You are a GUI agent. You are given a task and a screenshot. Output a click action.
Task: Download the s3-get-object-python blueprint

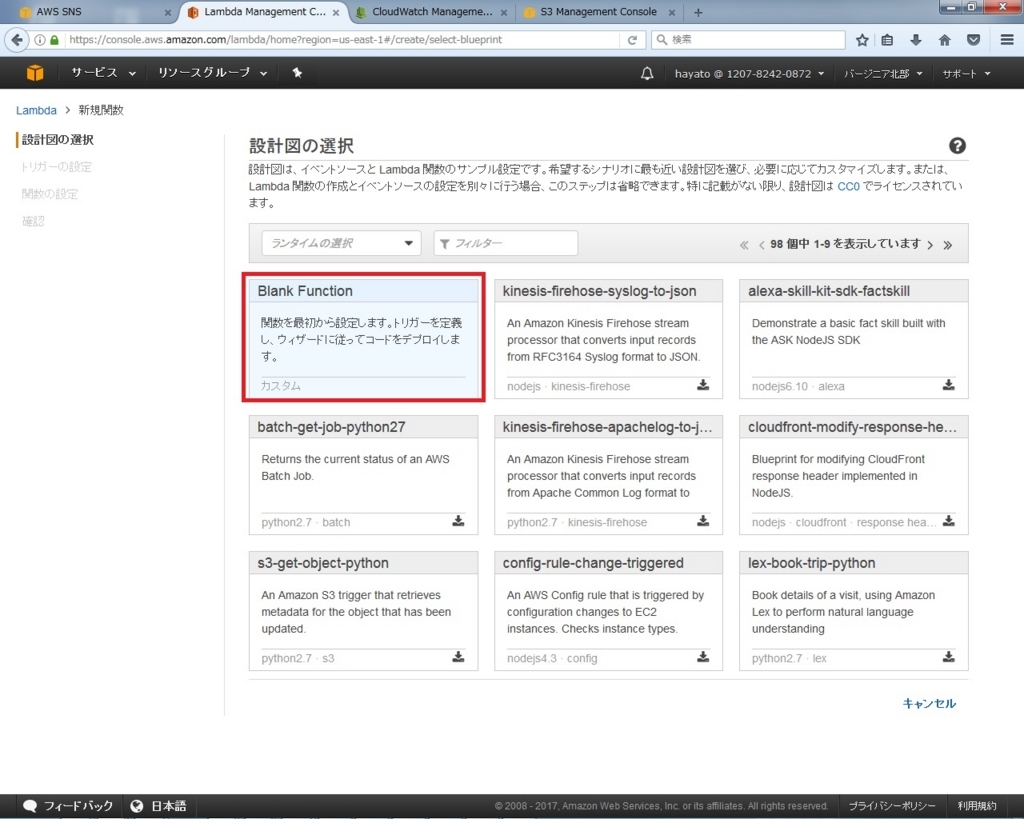(x=458, y=656)
